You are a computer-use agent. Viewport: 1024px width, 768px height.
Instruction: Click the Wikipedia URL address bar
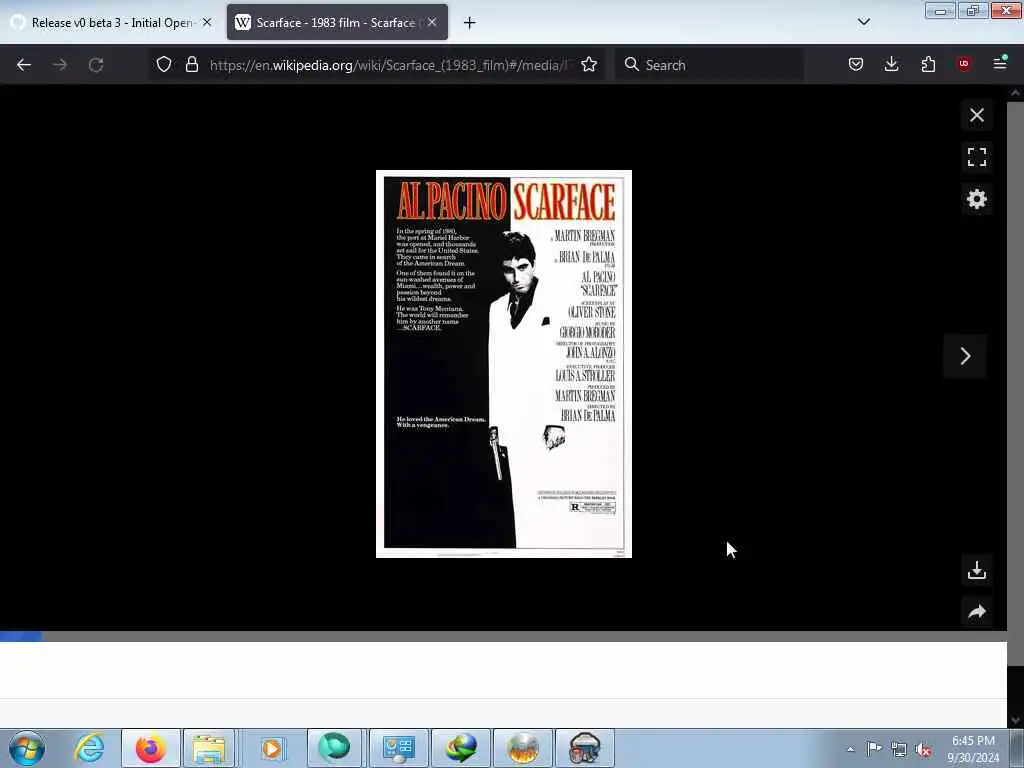coord(389,65)
